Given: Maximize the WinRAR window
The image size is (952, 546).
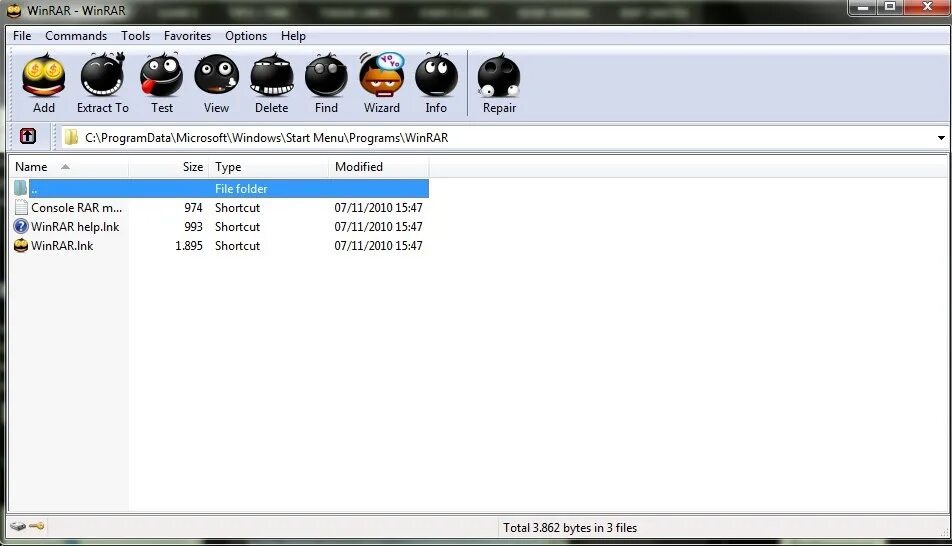Looking at the screenshot, I should [x=890, y=7].
